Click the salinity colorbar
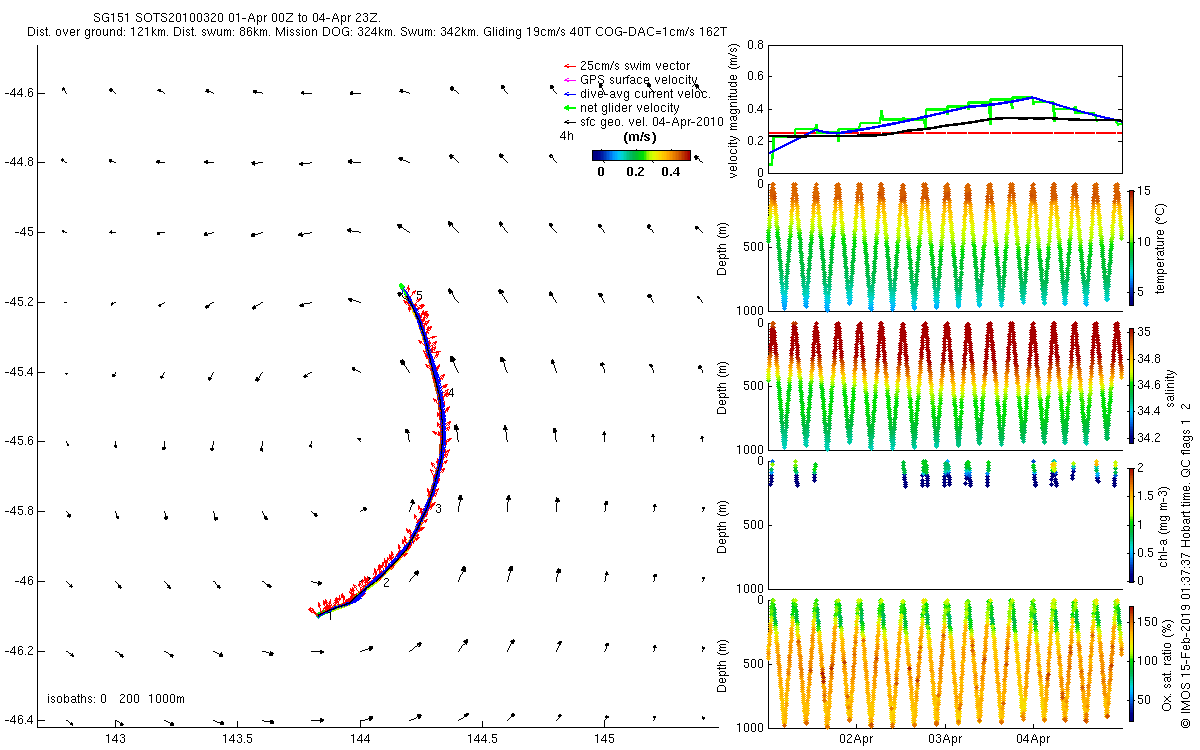The image size is (1200, 750). [1131, 386]
